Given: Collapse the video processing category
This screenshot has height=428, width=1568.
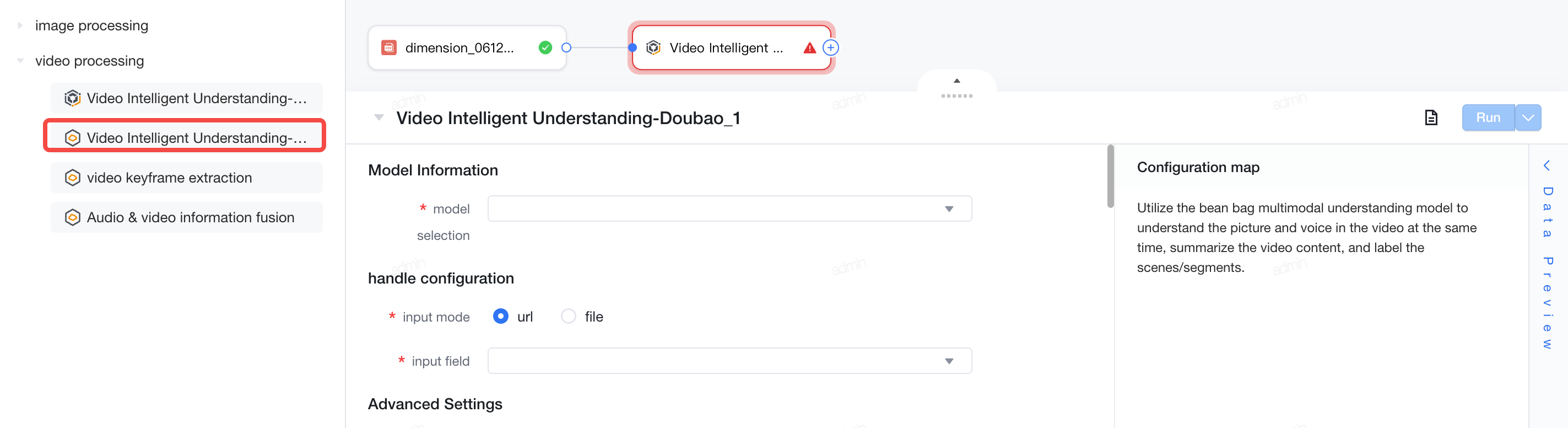Looking at the screenshot, I should (20, 61).
